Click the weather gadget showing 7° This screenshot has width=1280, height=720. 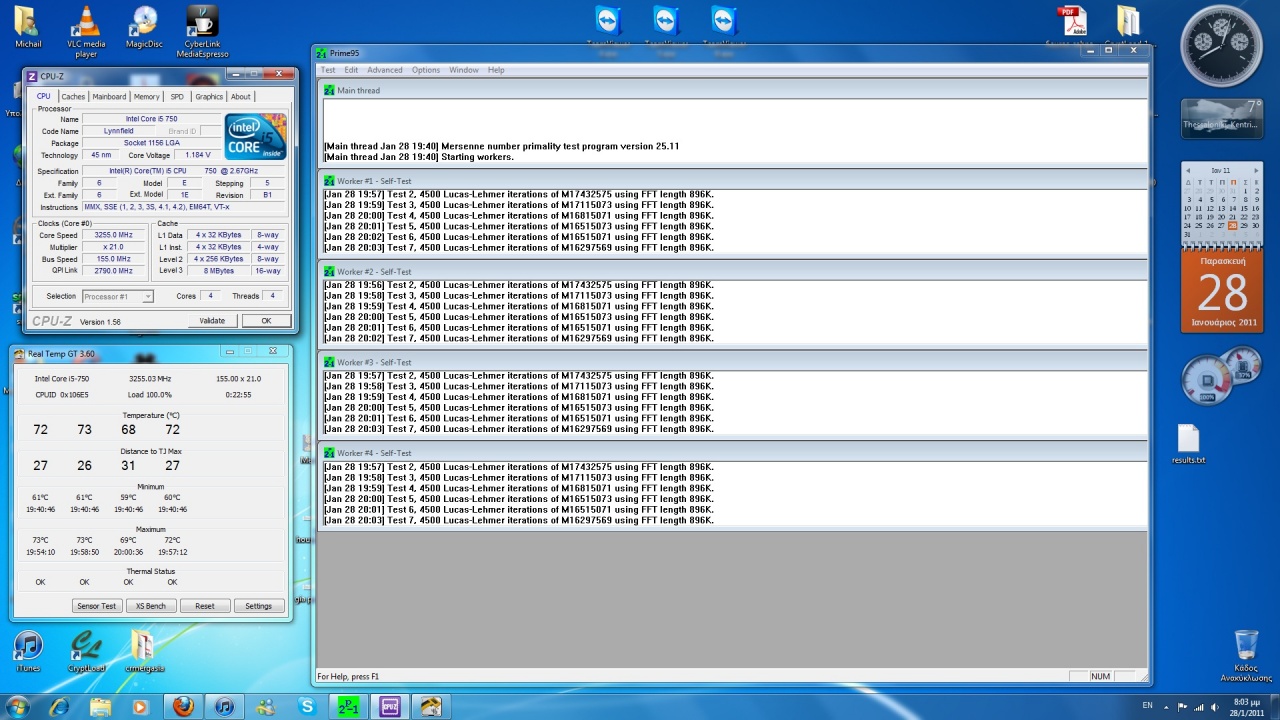(x=1222, y=119)
